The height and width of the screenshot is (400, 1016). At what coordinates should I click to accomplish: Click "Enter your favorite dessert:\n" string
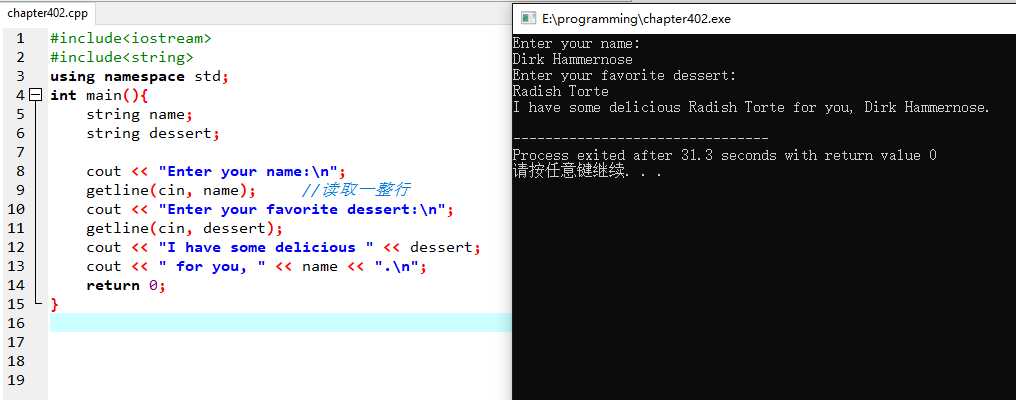tap(302, 209)
